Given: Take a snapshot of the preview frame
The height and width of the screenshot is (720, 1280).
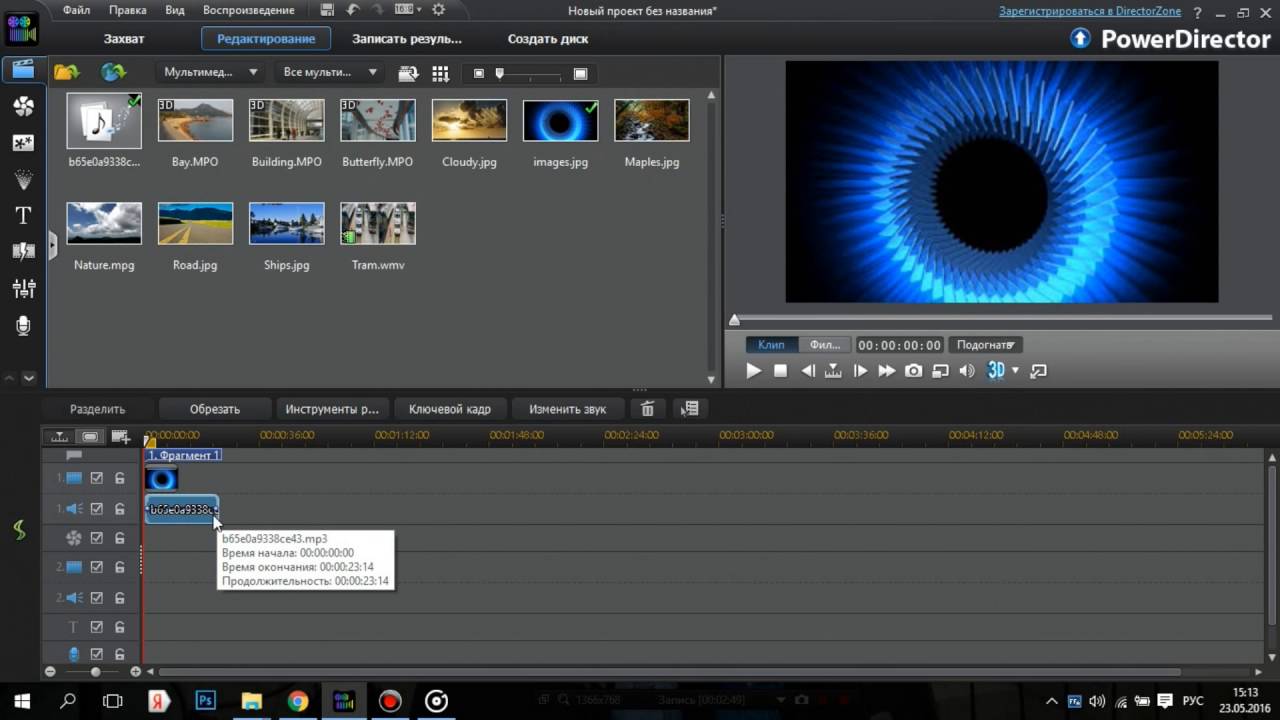Looking at the screenshot, I should (x=913, y=370).
